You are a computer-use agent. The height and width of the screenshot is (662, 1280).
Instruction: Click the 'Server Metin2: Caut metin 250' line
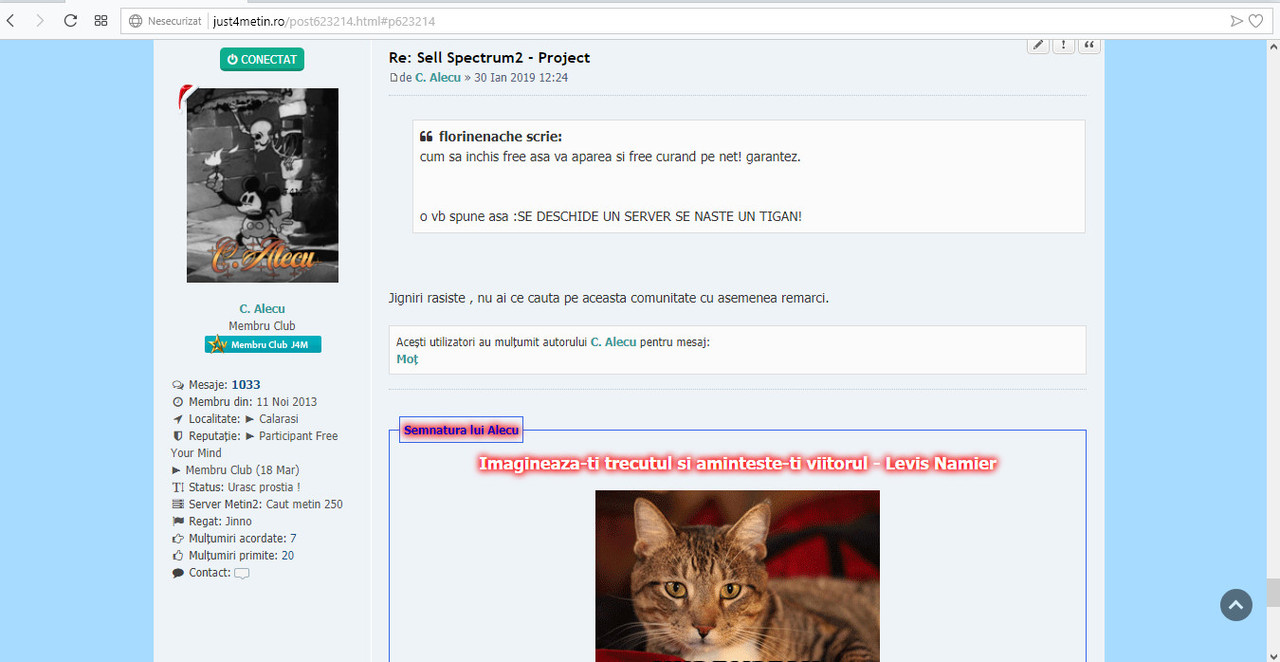pyautogui.click(x=257, y=504)
